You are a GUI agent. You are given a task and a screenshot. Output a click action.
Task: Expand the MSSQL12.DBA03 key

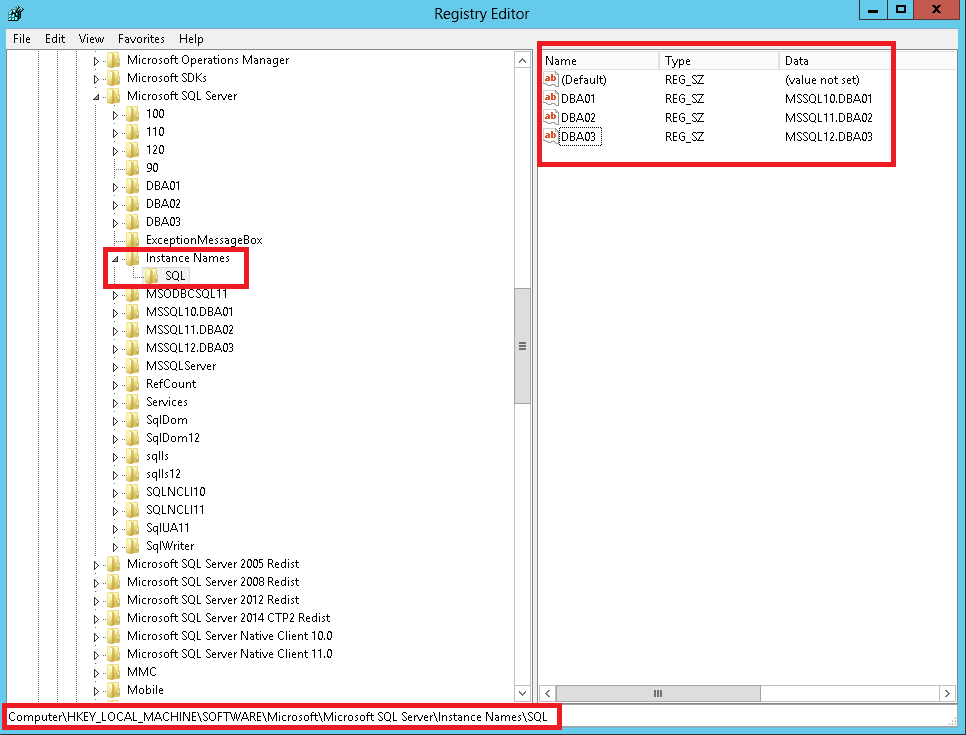click(x=116, y=348)
